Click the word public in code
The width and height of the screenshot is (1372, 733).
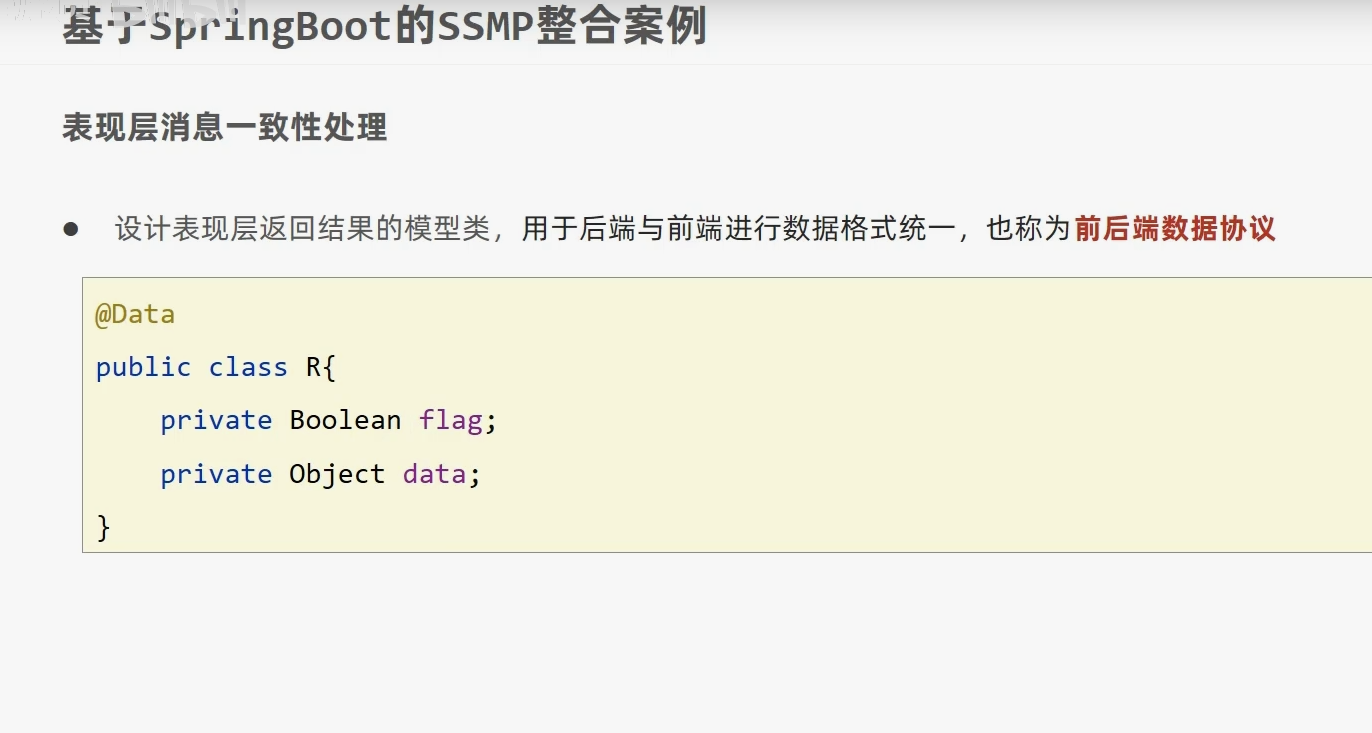click(143, 367)
